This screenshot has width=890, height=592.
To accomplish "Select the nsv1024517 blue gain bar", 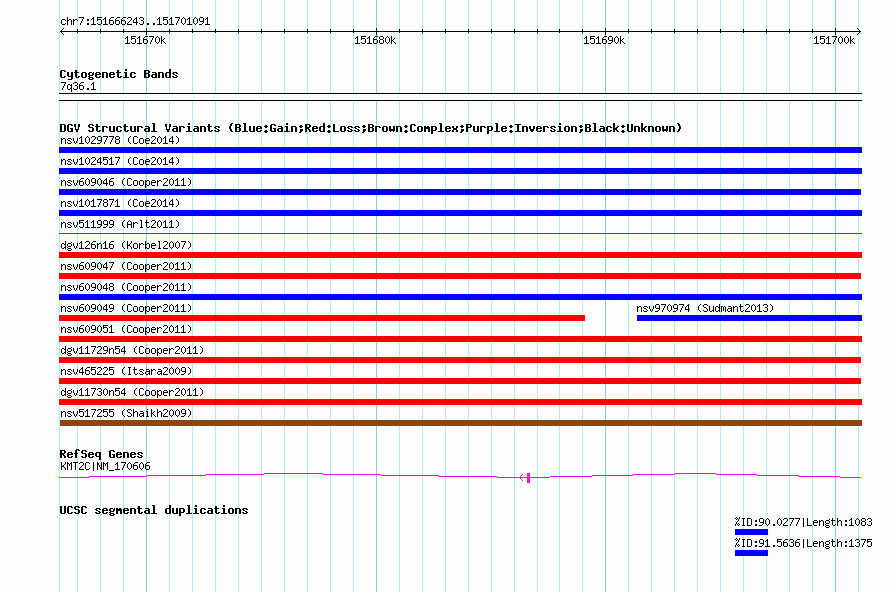I will click(x=460, y=171).
